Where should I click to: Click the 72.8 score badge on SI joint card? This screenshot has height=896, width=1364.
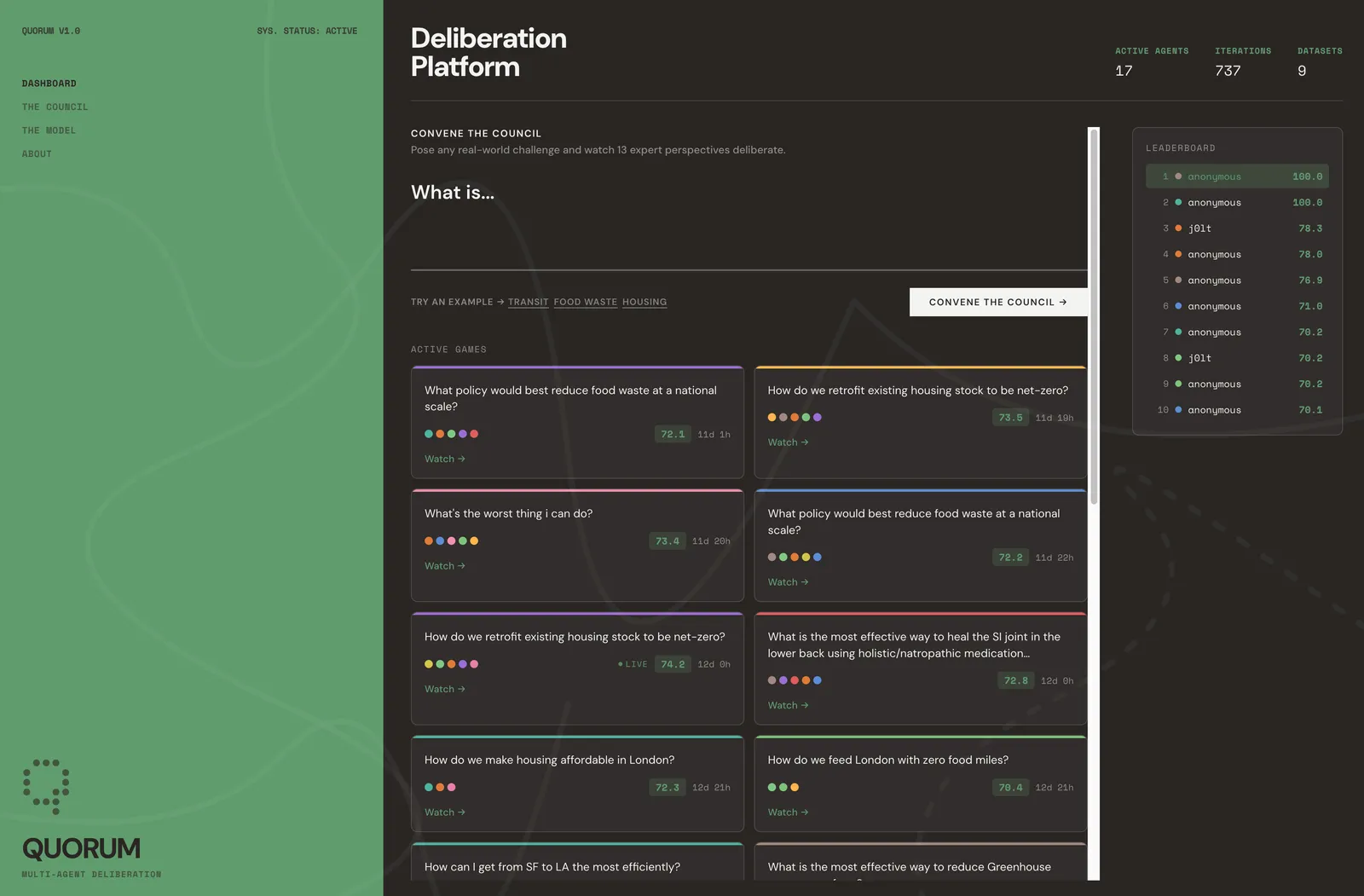click(x=1015, y=681)
